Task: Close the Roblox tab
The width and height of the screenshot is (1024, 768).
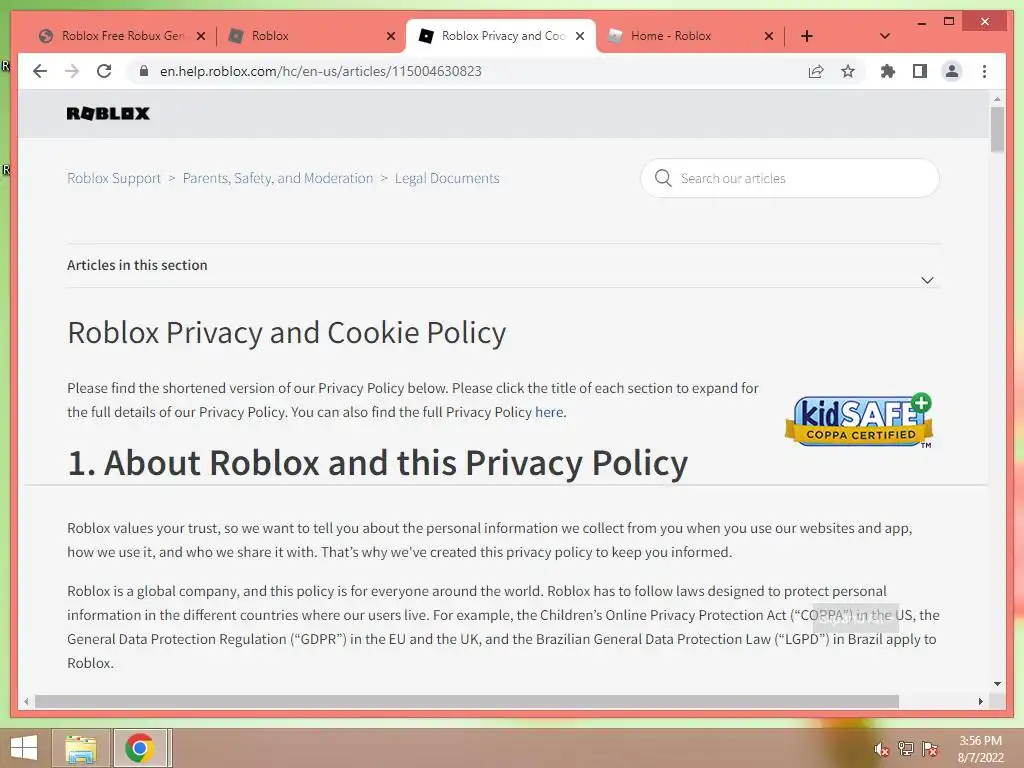Action: [391, 36]
